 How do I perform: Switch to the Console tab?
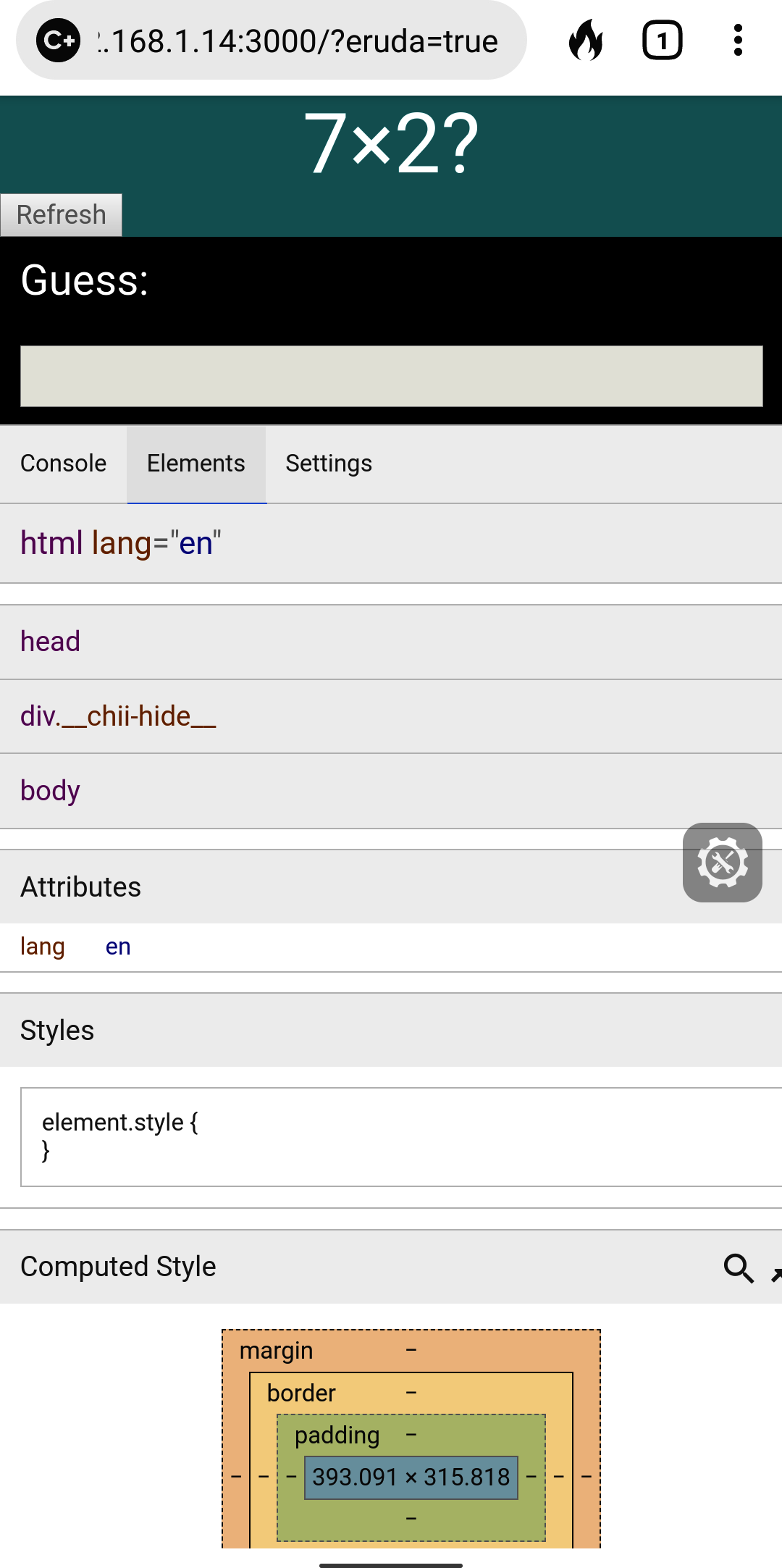[64, 464]
